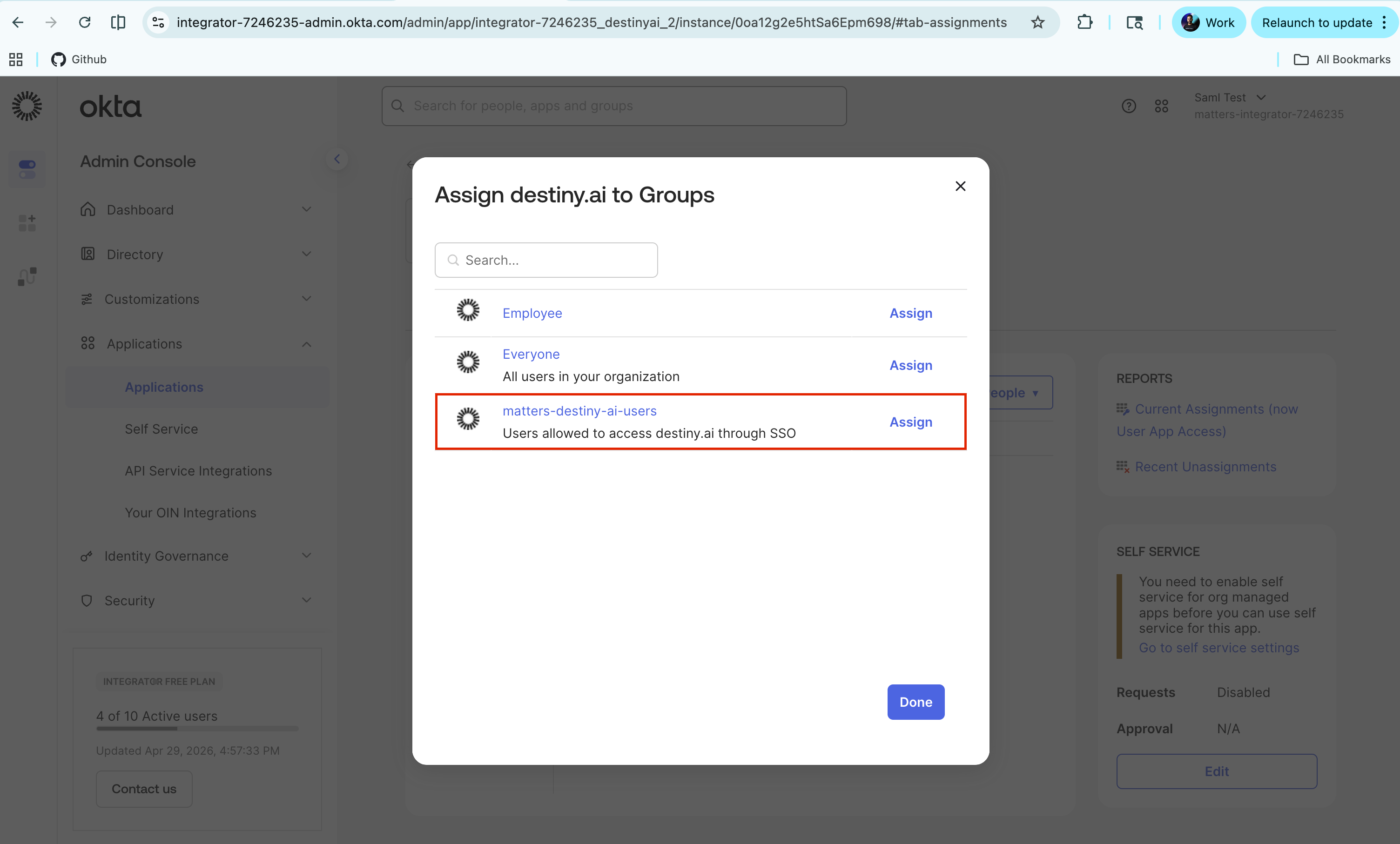Viewport: 1400px width, 844px height.
Task: Focus the people, apps and groups search
Action: [x=613, y=106]
